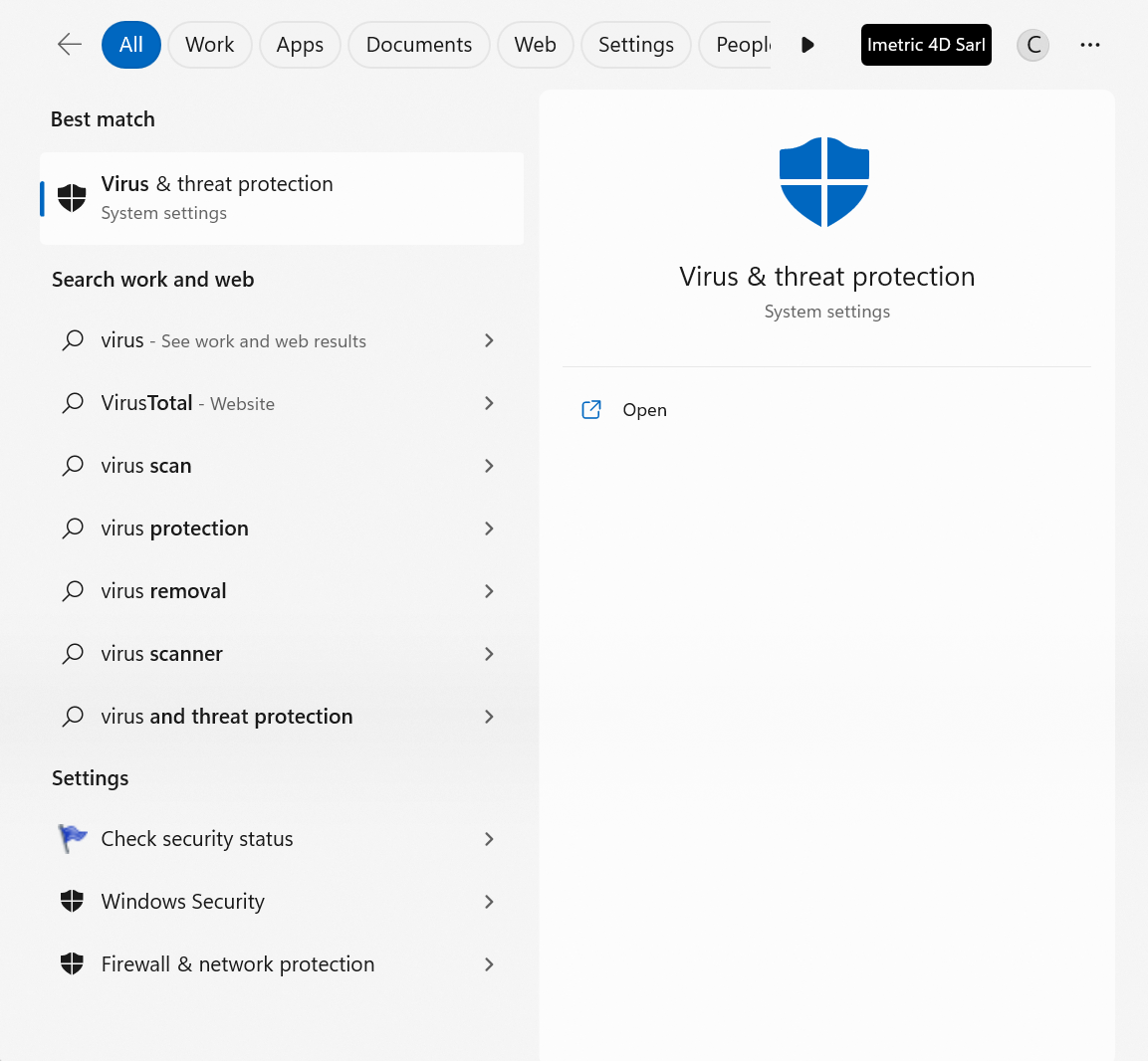Viewport: 1148px width, 1061px height.
Task: Expand the virus protection chevron
Action: point(489,529)
